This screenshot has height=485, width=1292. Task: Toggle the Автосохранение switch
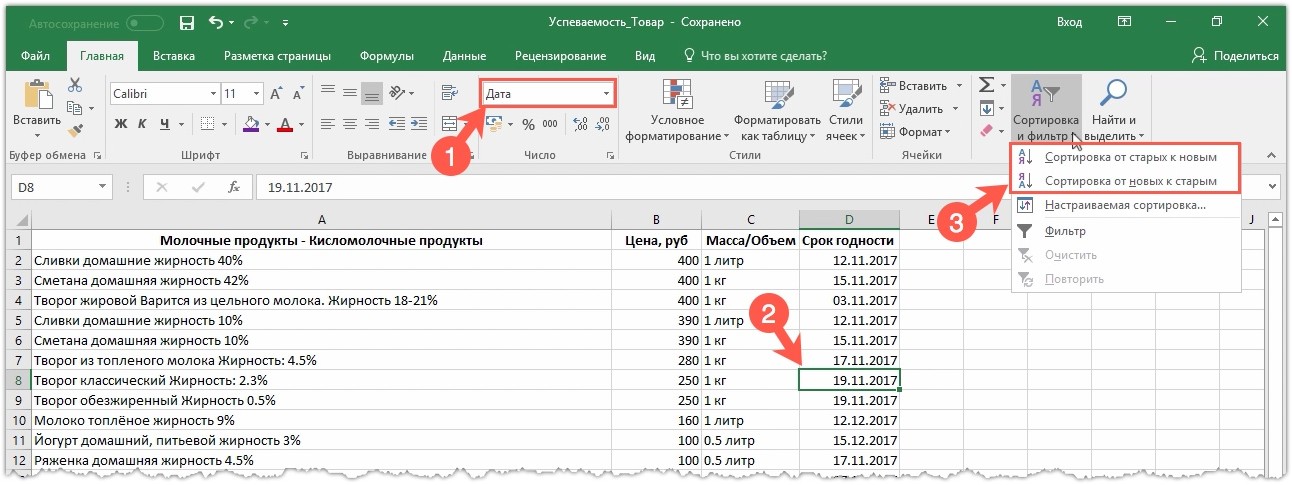pyautogui.click(x=146, y=22)
